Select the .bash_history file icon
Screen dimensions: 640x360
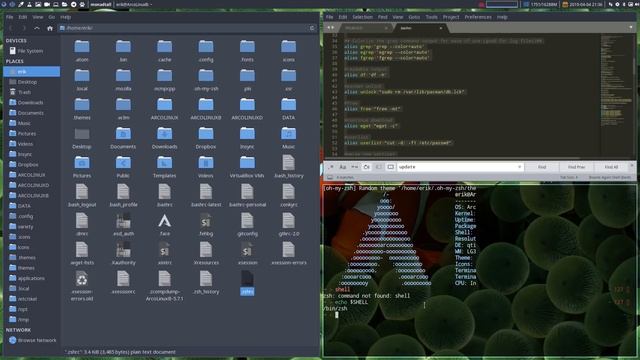coord(289,162)
